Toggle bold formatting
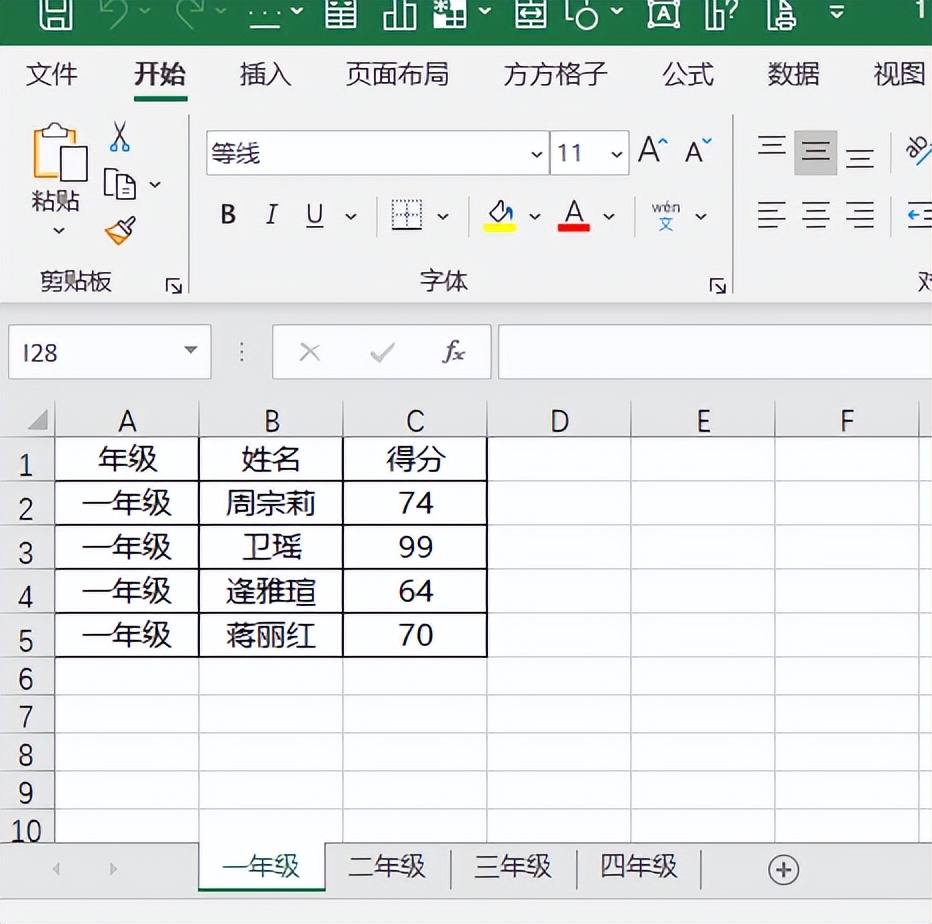 click(227, 215)
